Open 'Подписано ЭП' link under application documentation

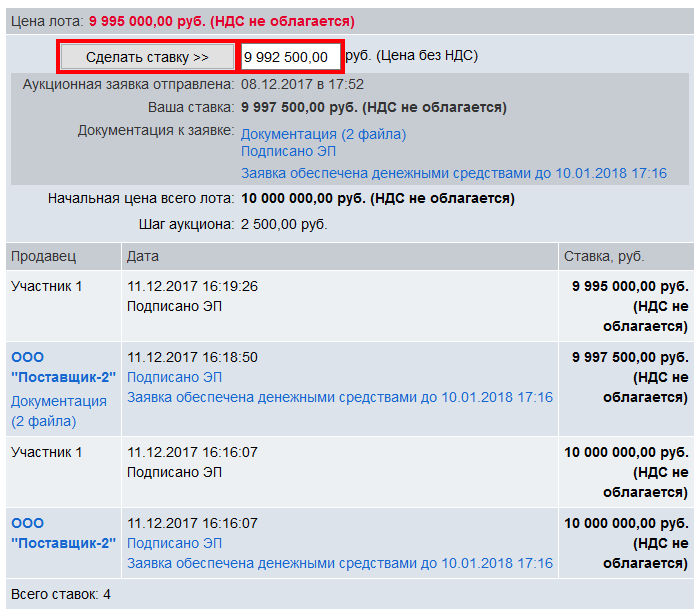pos(288,152)
